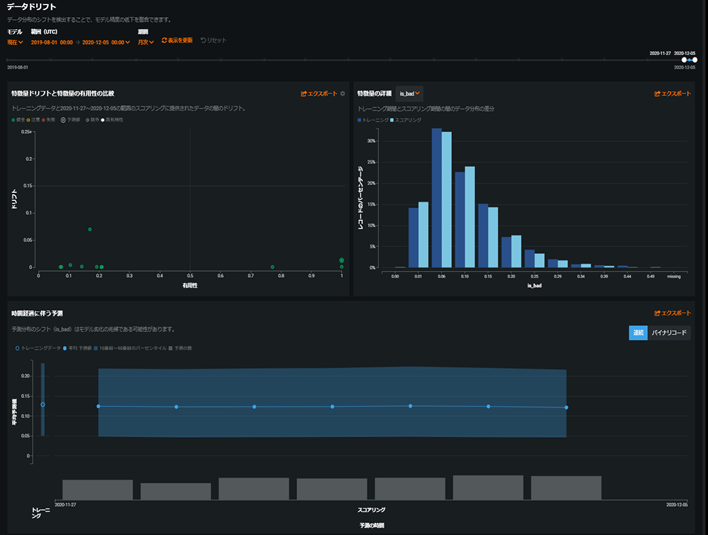Click the white 高有用性 legend dot
This screenshot has width=708, height=535.
tap(102, 120)
